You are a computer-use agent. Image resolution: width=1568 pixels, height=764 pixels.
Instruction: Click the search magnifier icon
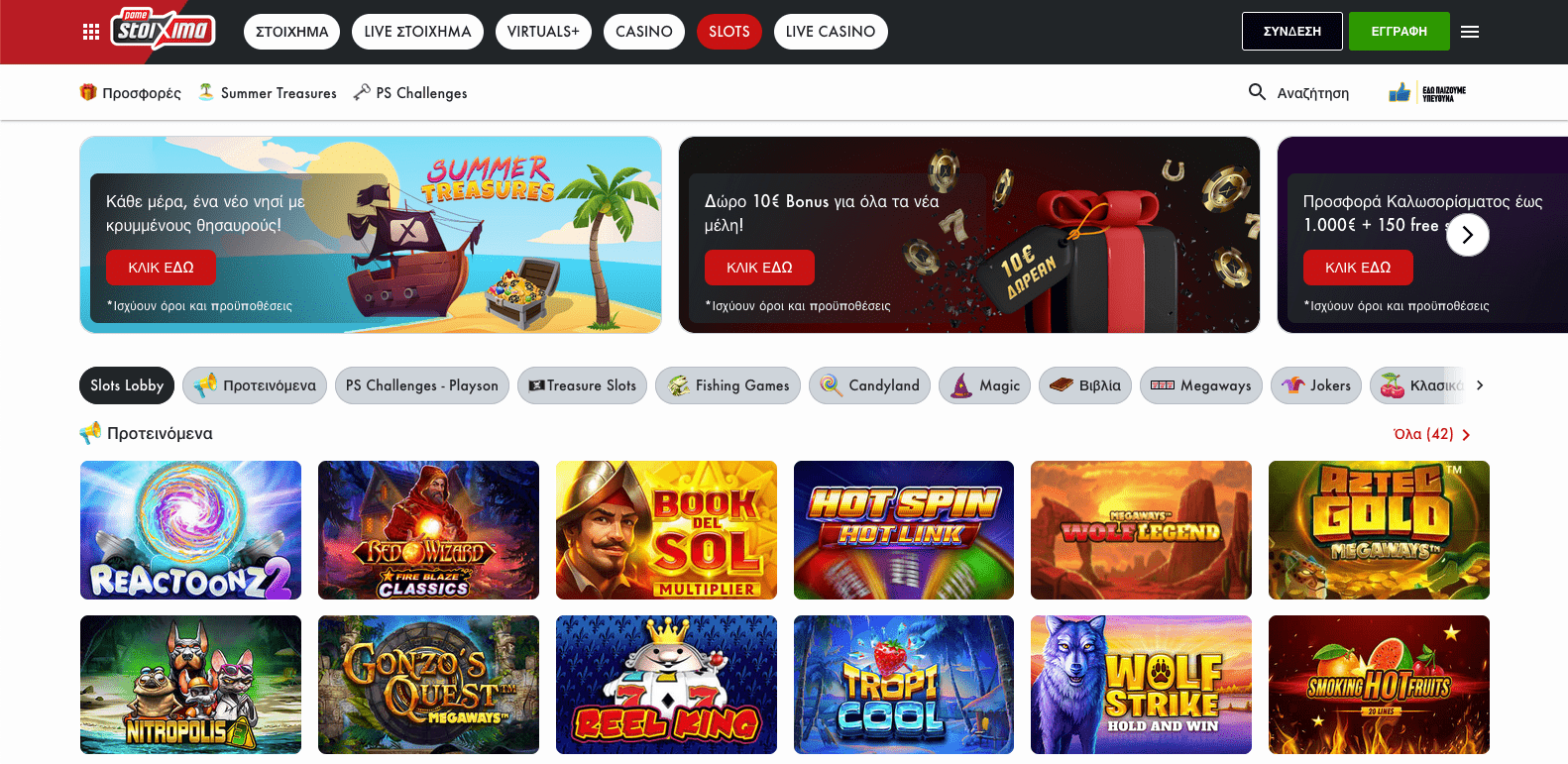click(x=1257, y=92)
